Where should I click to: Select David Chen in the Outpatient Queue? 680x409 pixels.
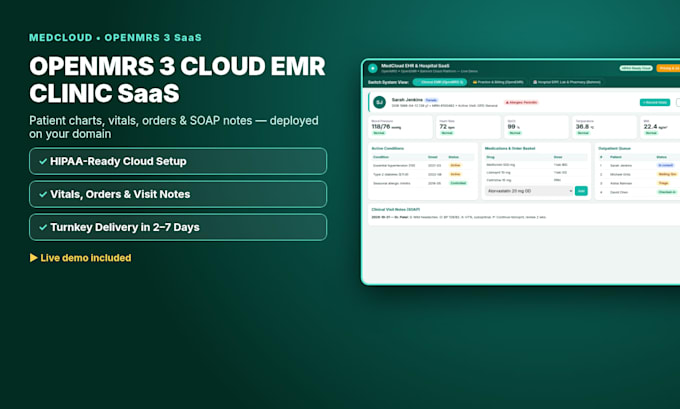tap(639, 192)
